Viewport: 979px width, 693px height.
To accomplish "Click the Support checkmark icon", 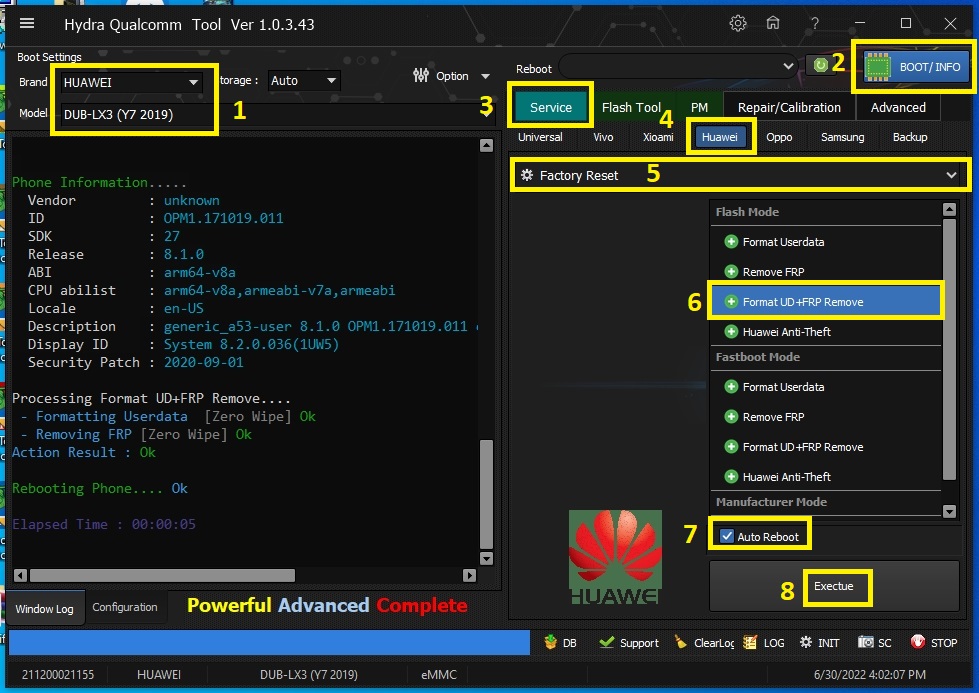I will pyautogui.click(x=606, y=642).
